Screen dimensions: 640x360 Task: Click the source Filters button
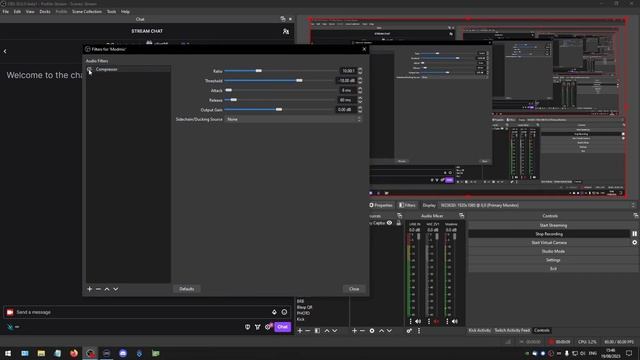pos(407,205)
